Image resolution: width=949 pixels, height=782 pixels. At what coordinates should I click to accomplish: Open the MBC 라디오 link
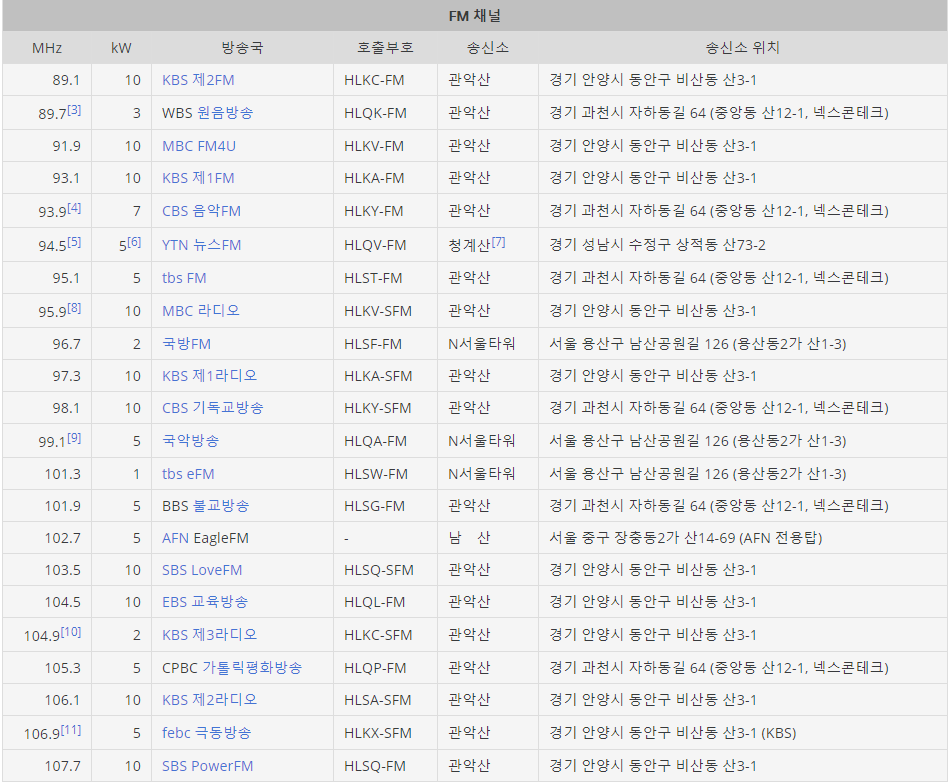(200, 311)
